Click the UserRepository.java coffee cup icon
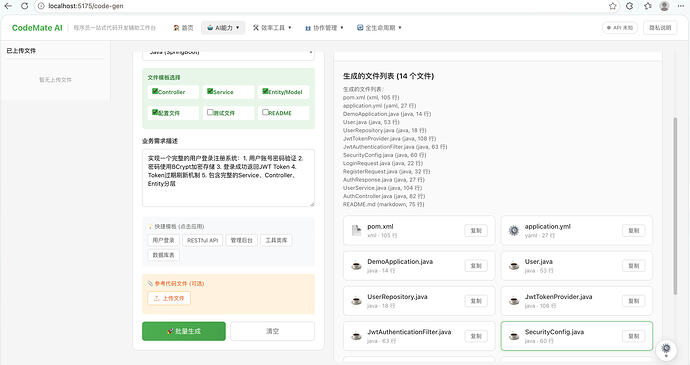This screenshot has width=690, height=365. pos(356,301)
